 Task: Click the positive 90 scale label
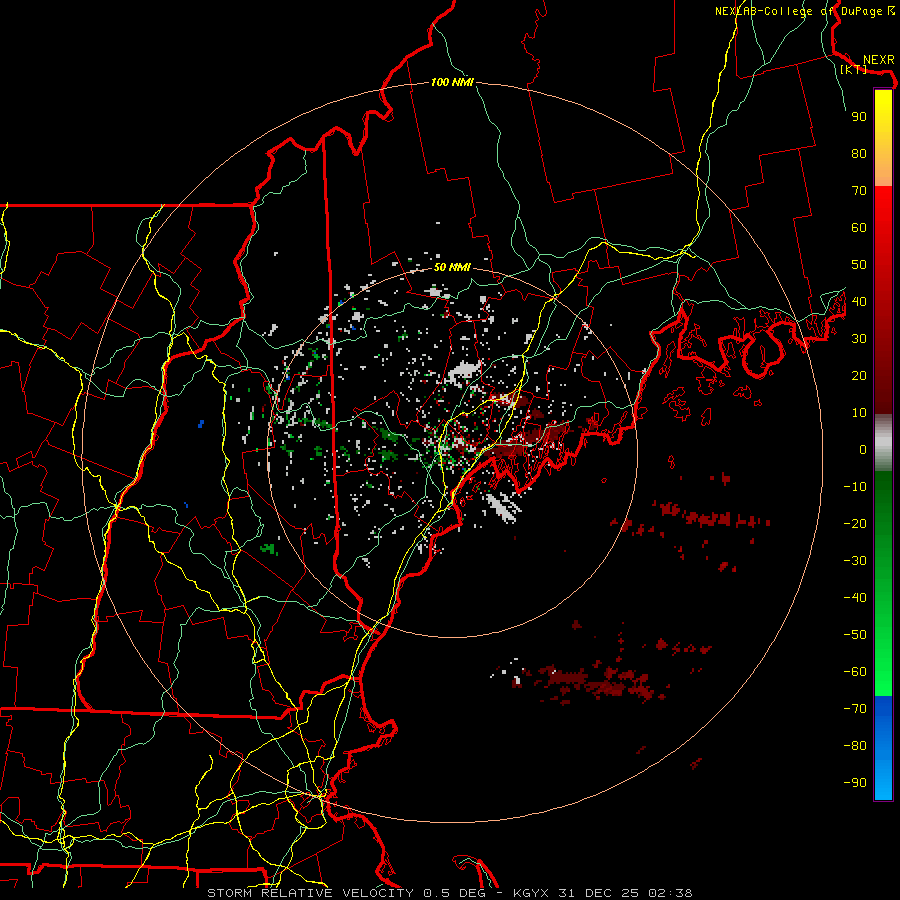[859, 117]
